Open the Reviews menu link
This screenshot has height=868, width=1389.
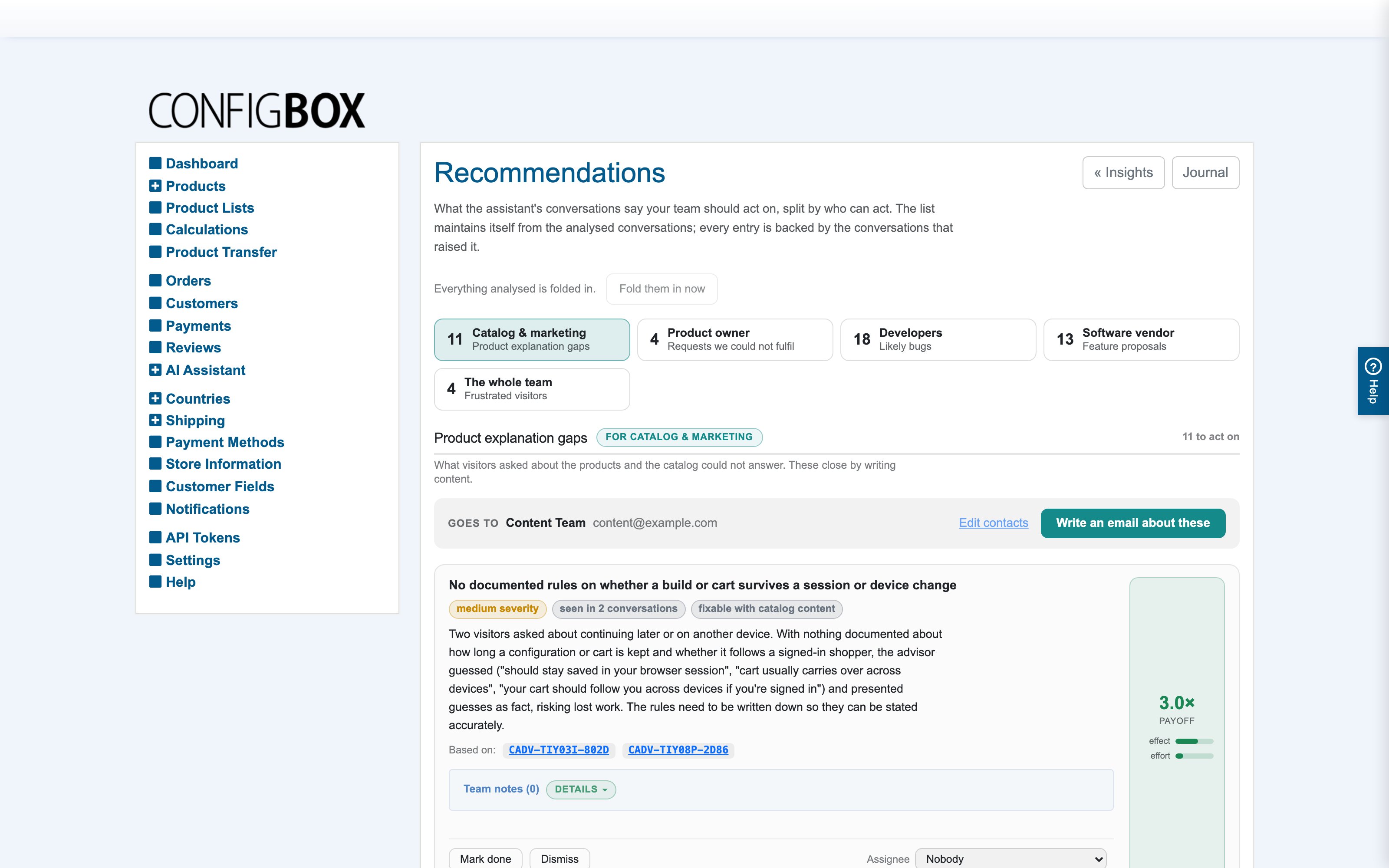click(193, 347)
